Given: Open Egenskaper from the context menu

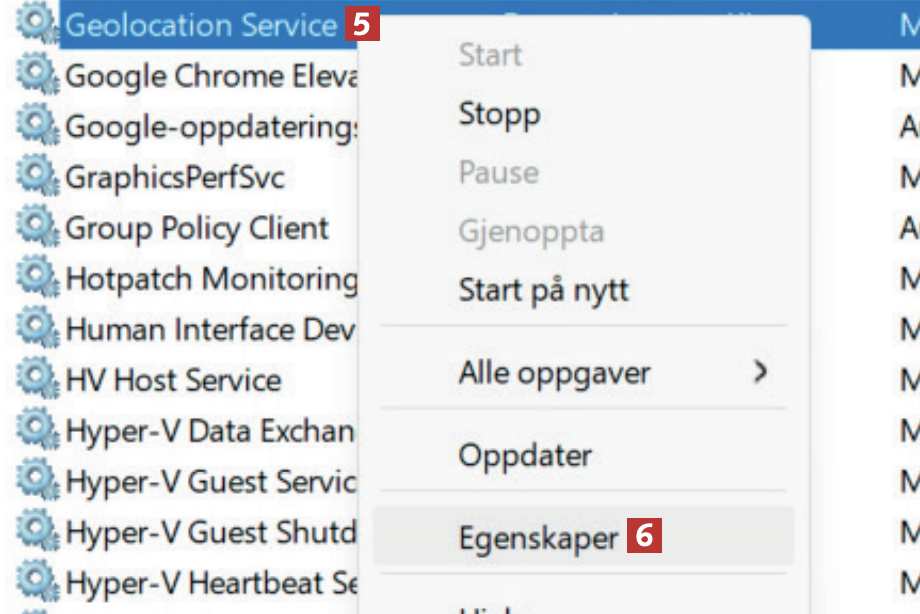Looking at the screenshot, I should [x=539, y=538].
